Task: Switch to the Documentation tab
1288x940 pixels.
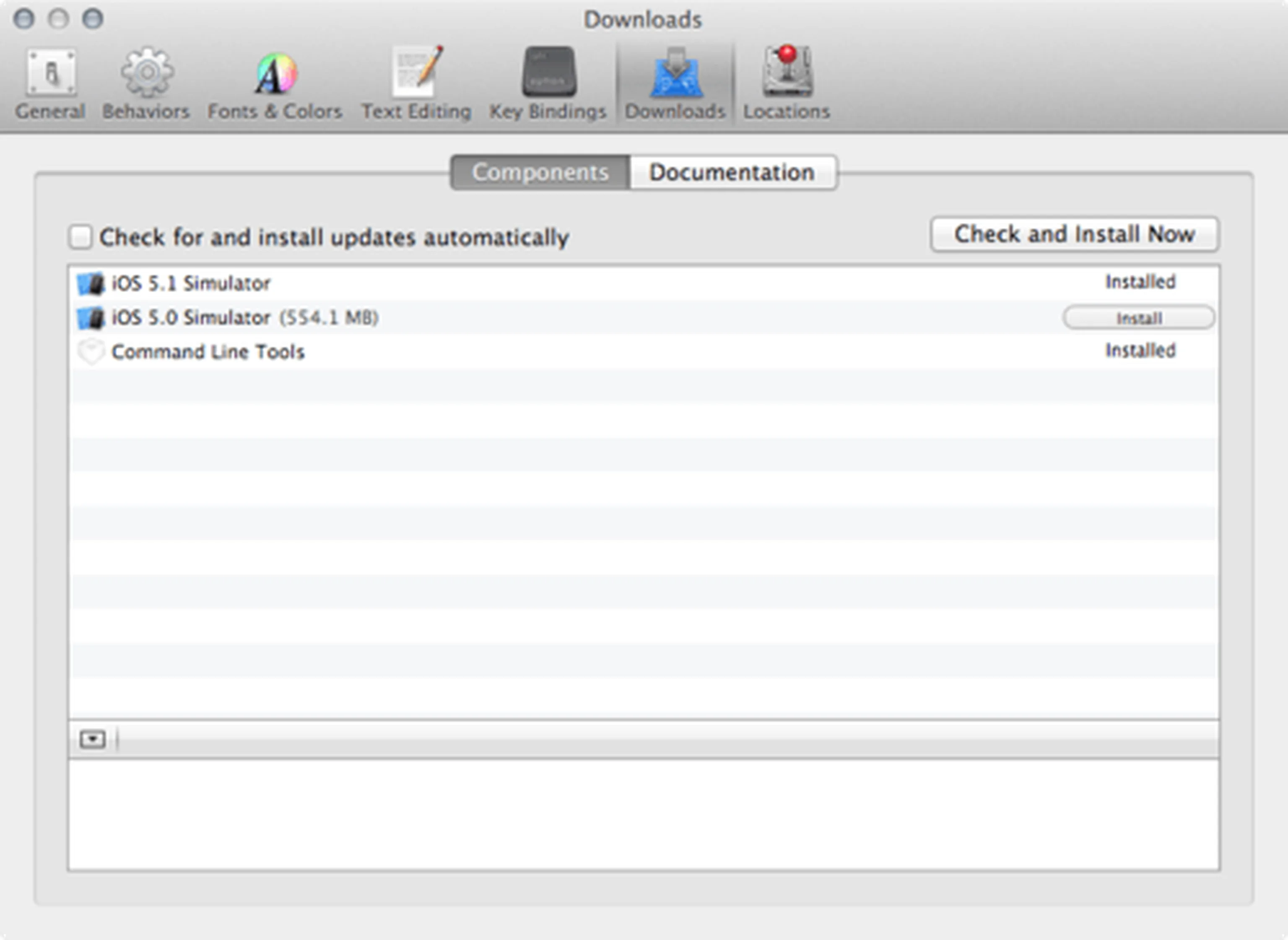Action: click(x=732, y=172)
